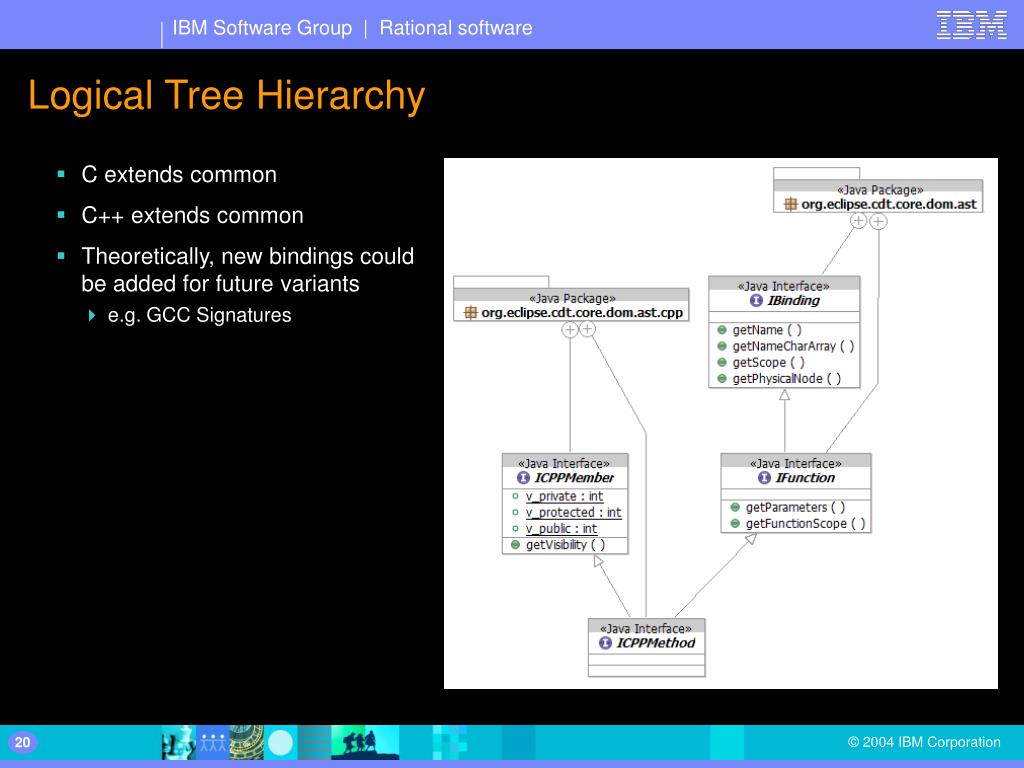Image resolution: width=1024 pixels, height=768 pixels.
Task: Click the method icon beside getNameCharArray ( )
Action: 722,346
